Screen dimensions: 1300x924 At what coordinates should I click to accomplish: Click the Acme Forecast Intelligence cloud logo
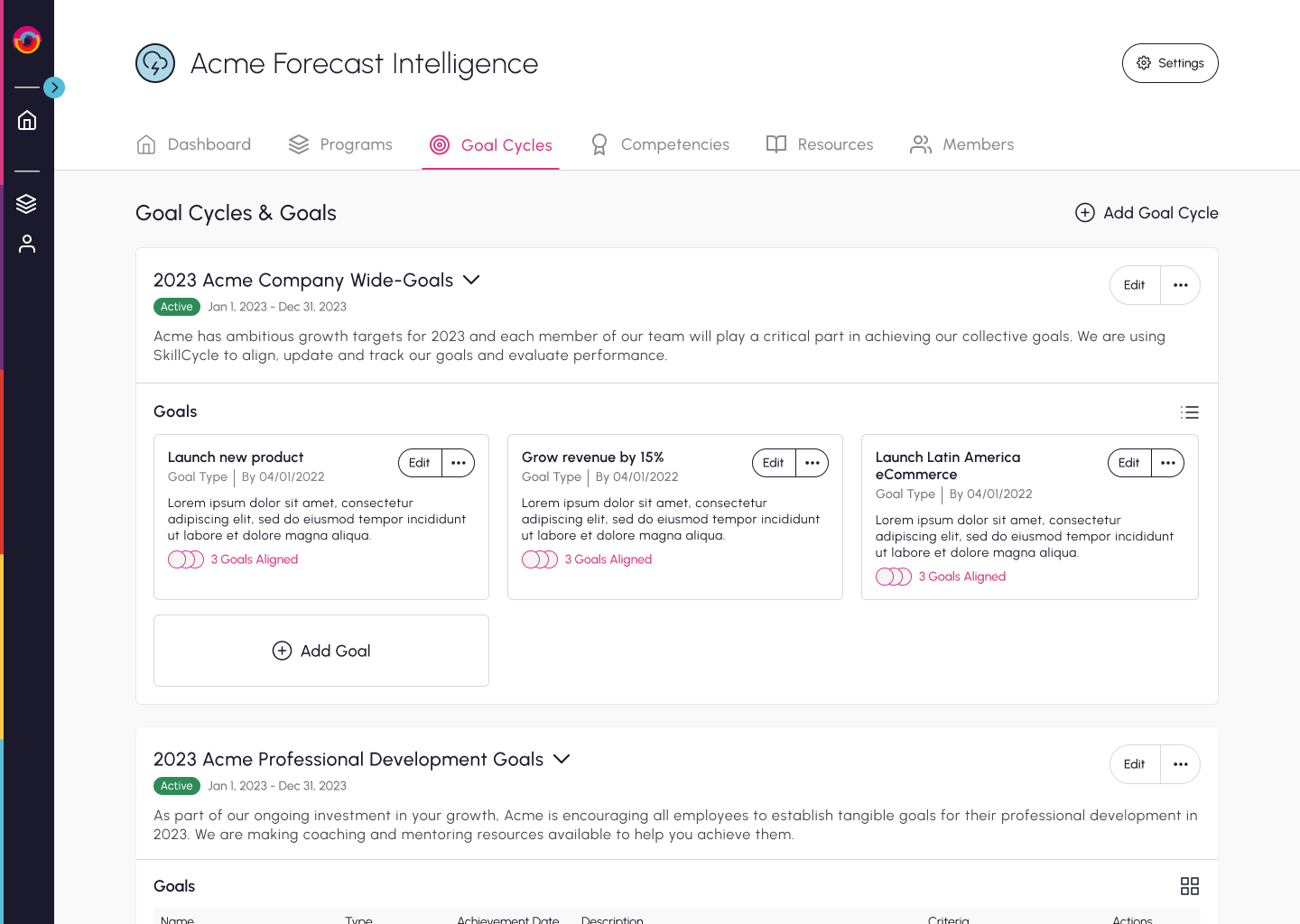point(155,63)
